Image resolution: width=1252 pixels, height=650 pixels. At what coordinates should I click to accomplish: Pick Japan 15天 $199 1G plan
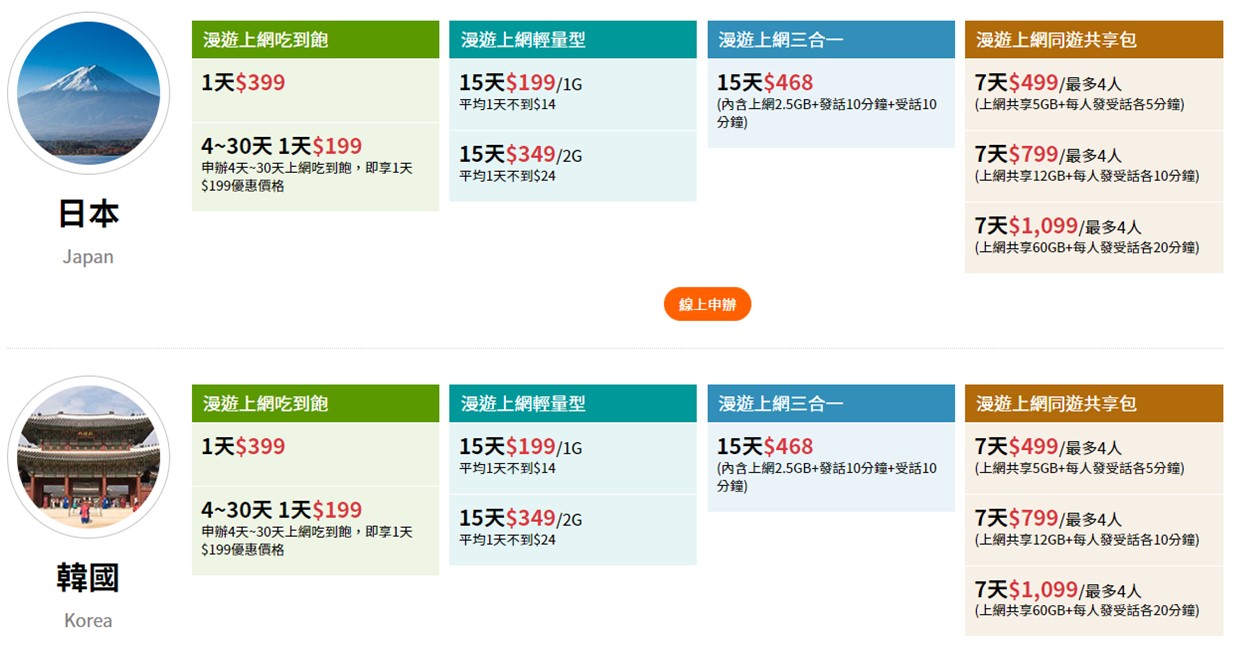click(572, 94)
